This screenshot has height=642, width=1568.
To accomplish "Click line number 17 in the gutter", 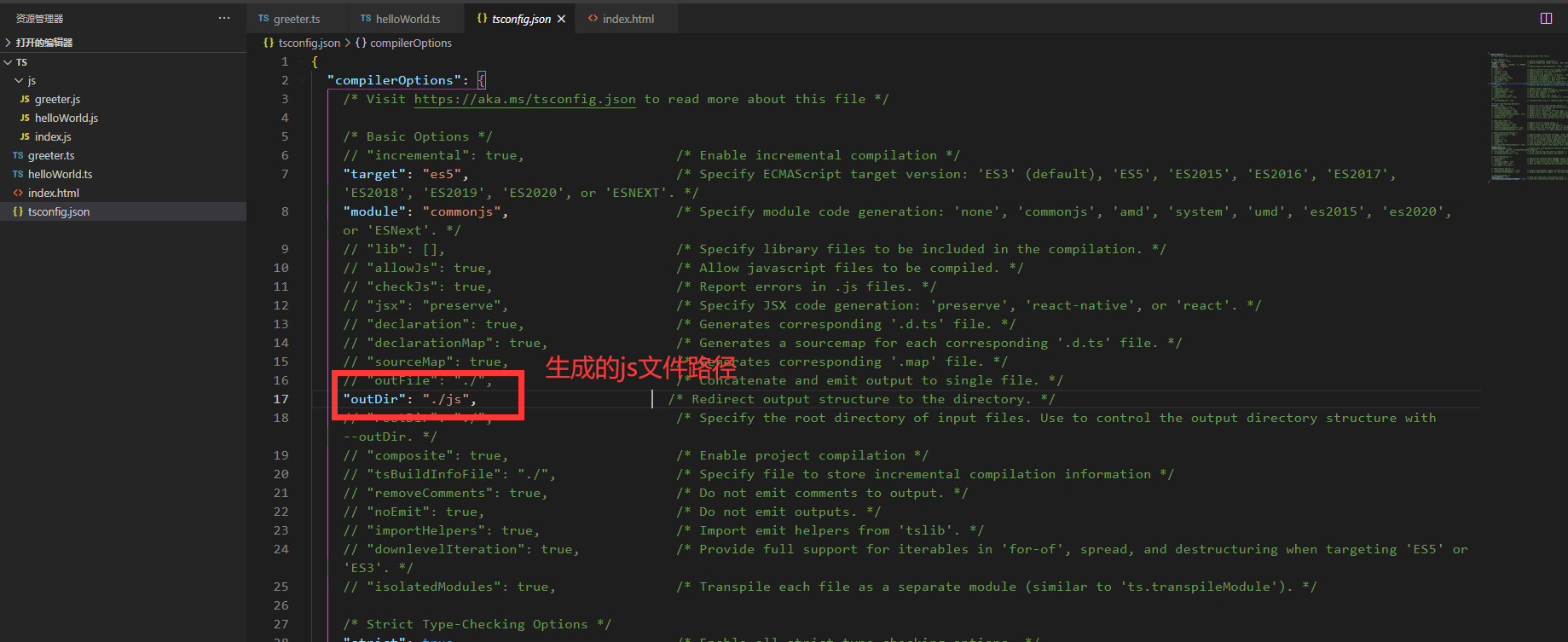I will 281,399.
